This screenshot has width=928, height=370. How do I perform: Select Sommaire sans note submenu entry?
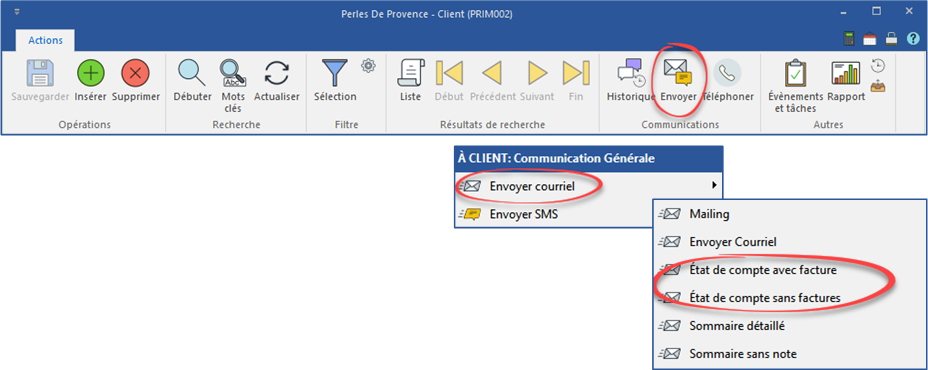(x=789, y=354)
